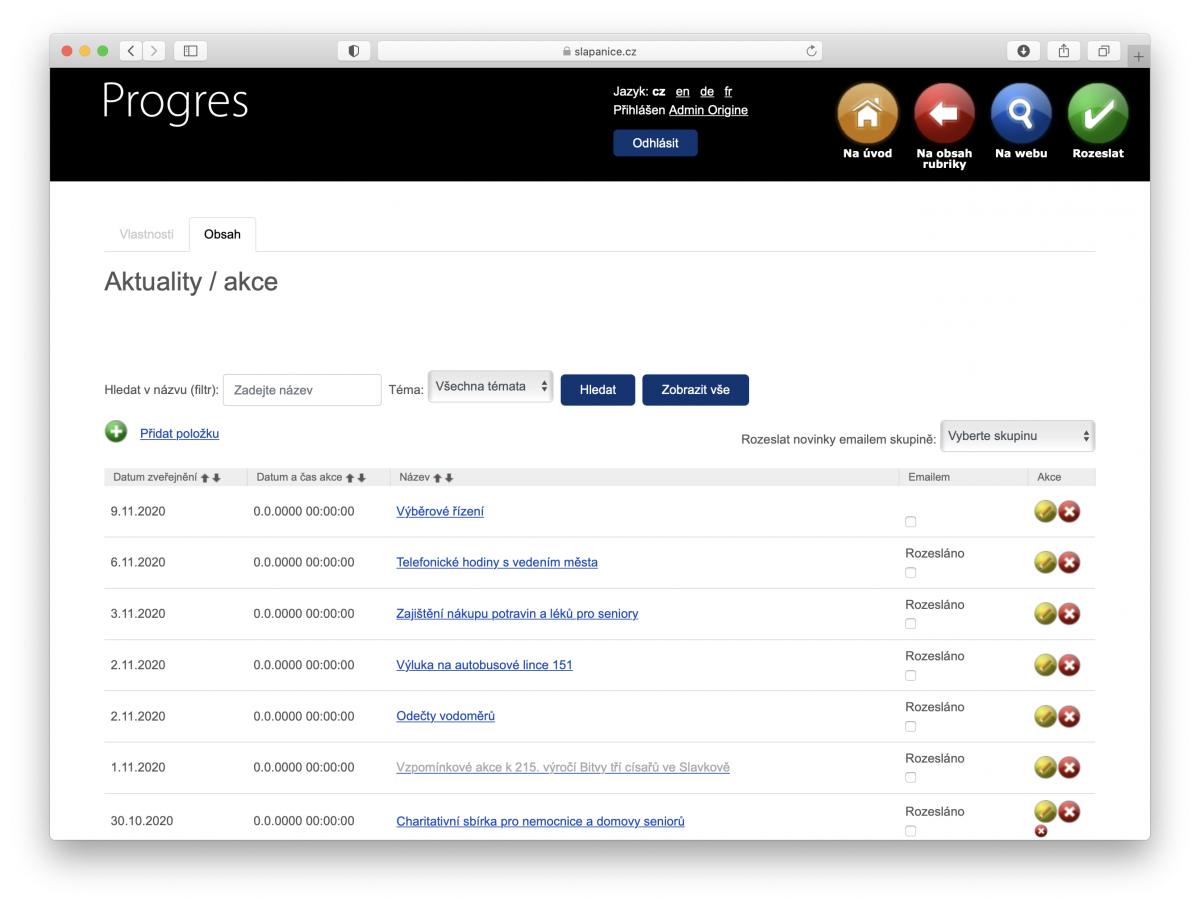Open the Na webu magnifier icon
The width and height of the screenshot is (1200, 906).
1021,114
